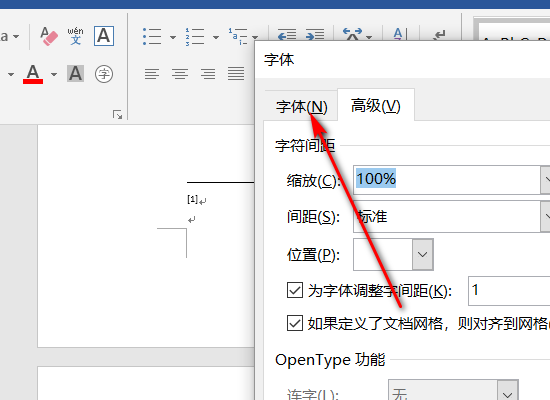Open the Bullets dropdown arrow
The image size is (550, 400).
coord(173,37)
